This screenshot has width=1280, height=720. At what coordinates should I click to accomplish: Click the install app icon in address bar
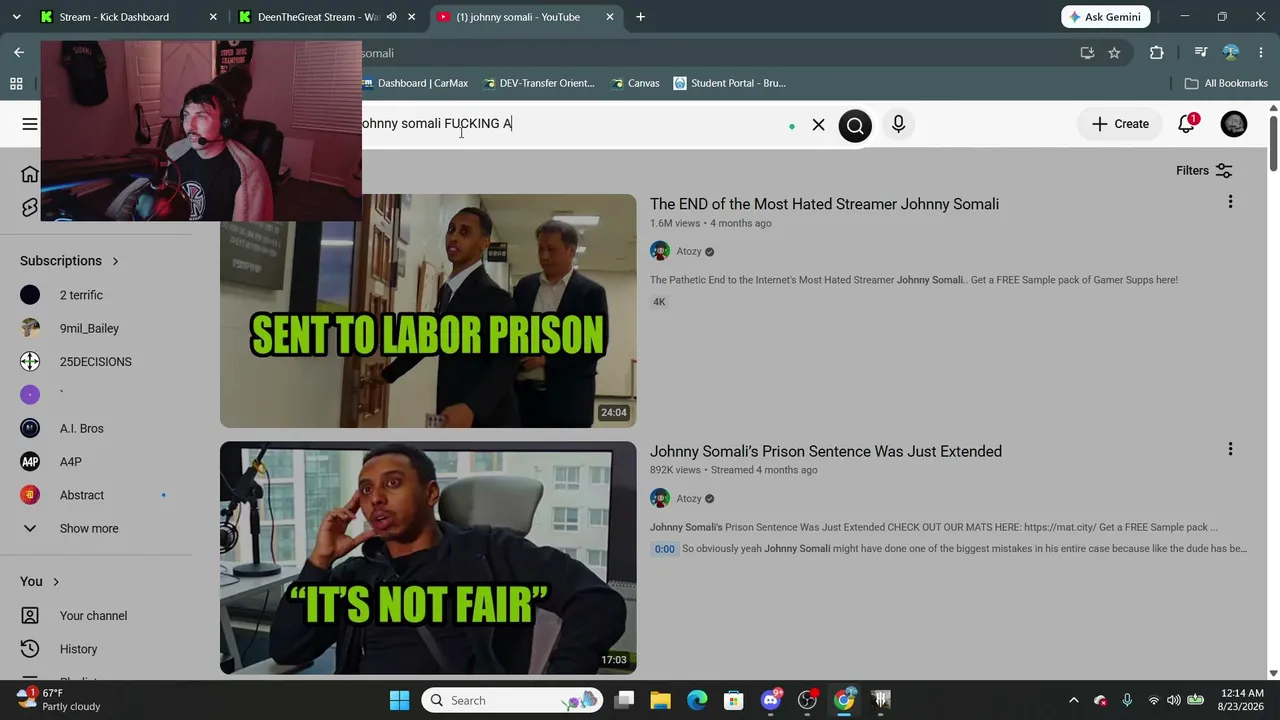(1087, 53)
